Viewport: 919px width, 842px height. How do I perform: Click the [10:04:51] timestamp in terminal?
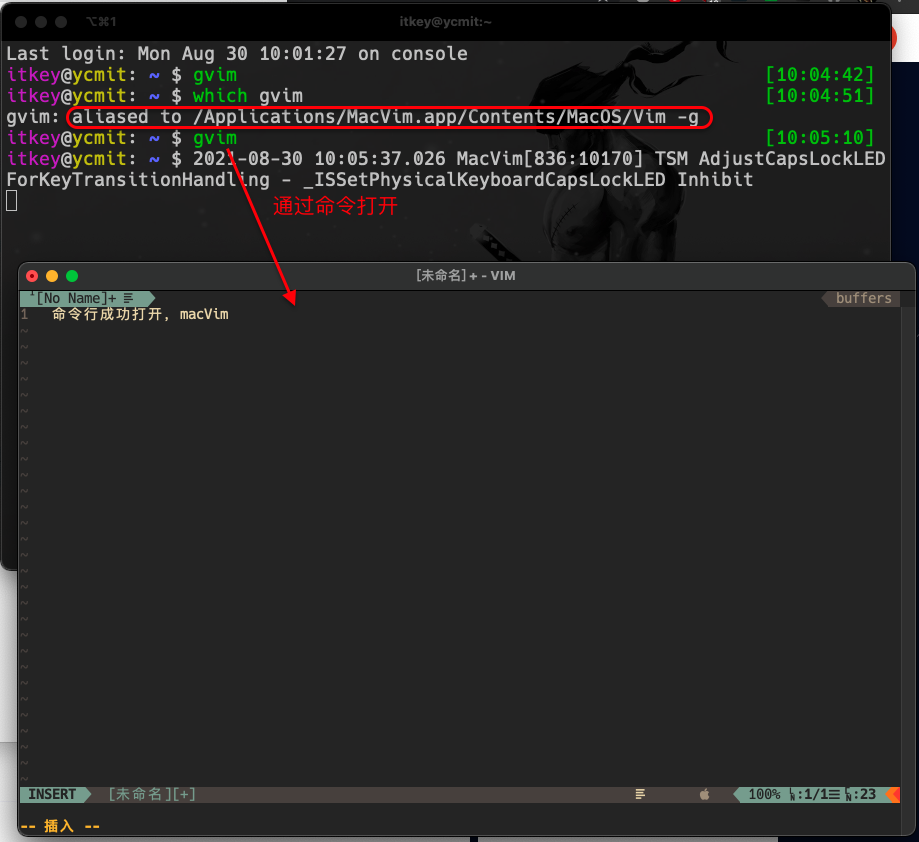click(x=819, y=96)
